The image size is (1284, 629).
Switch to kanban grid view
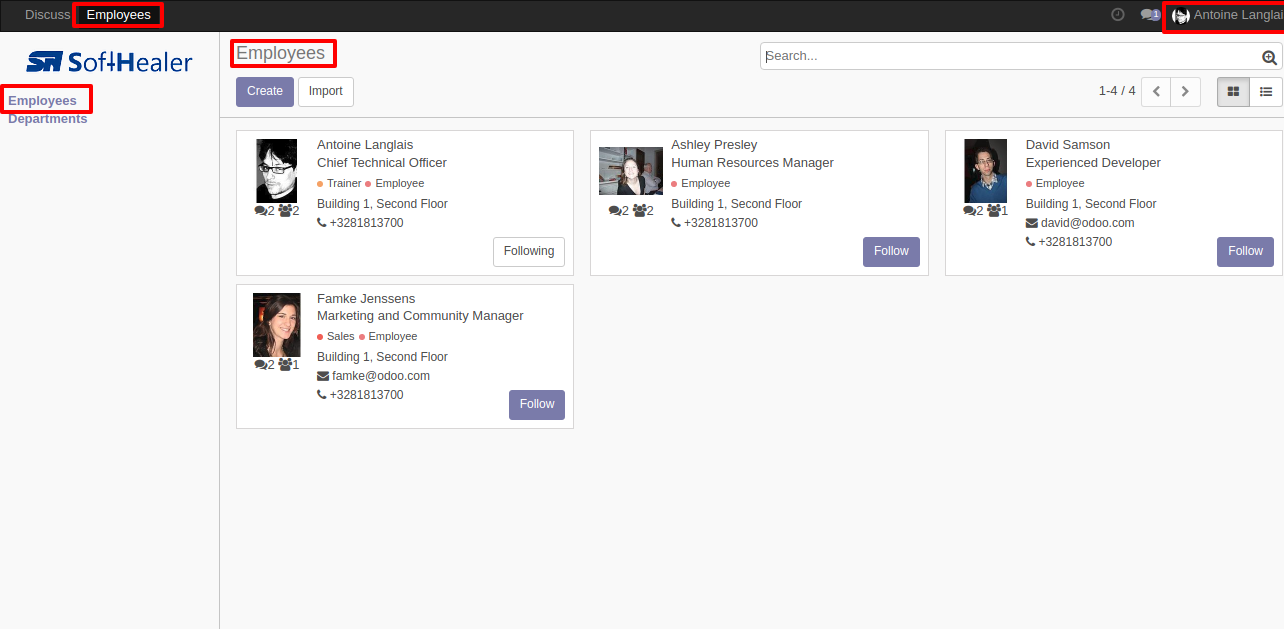pyautogui.click(x=1233, y=91)
